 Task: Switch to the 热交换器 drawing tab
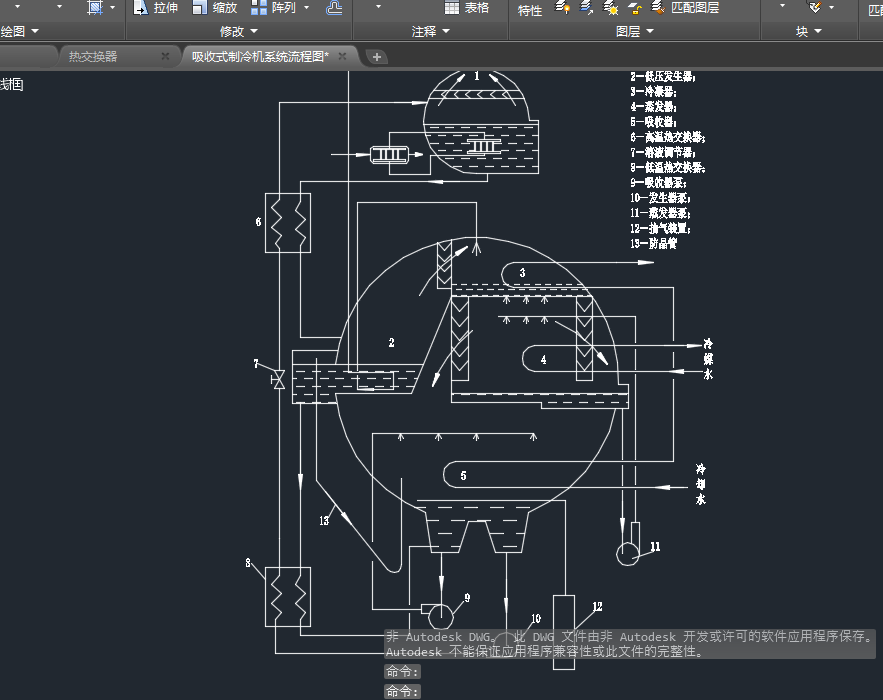pyautogui.click(x=93, y=56)
